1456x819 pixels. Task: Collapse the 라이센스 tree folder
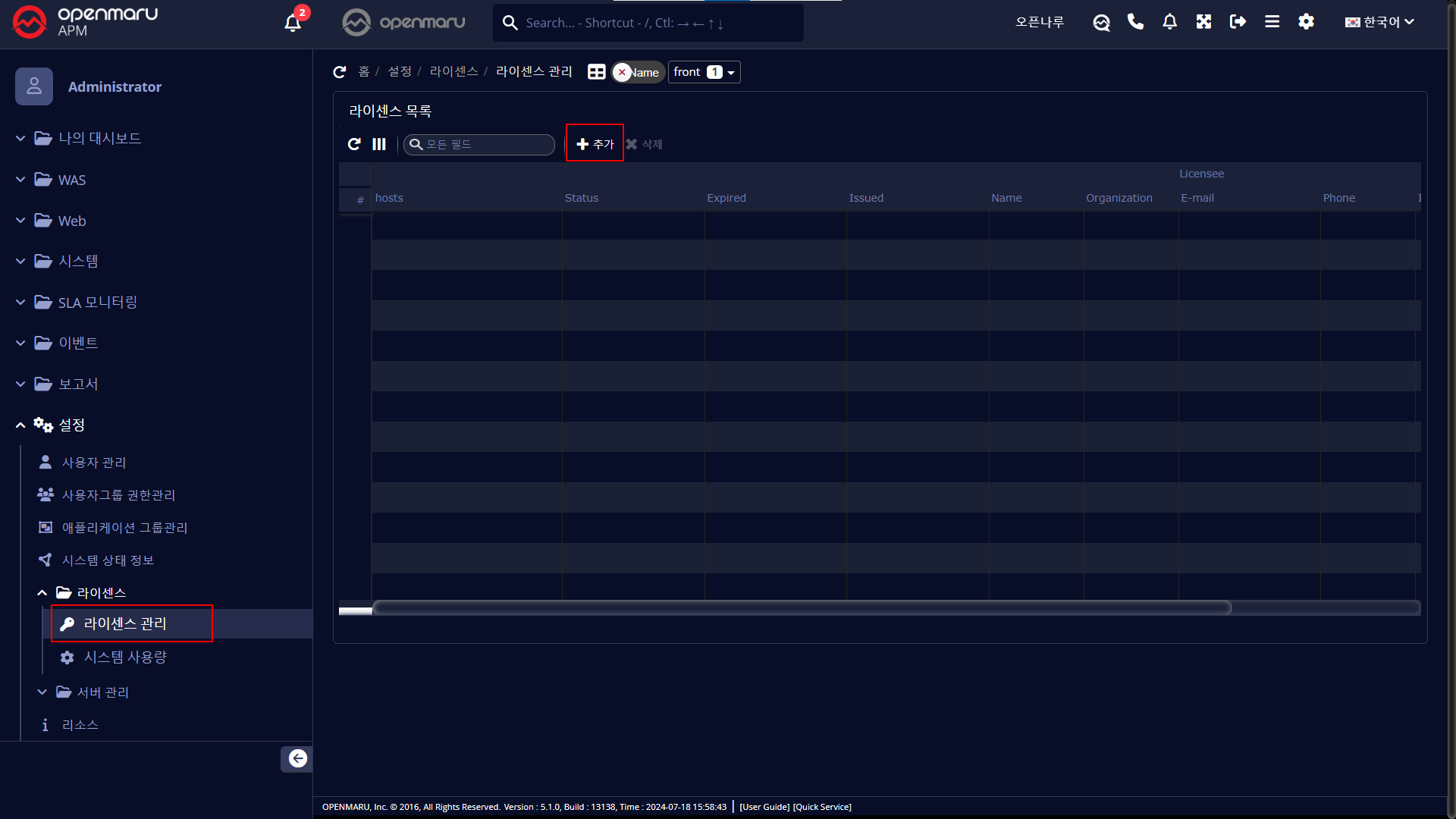point(101,592)
